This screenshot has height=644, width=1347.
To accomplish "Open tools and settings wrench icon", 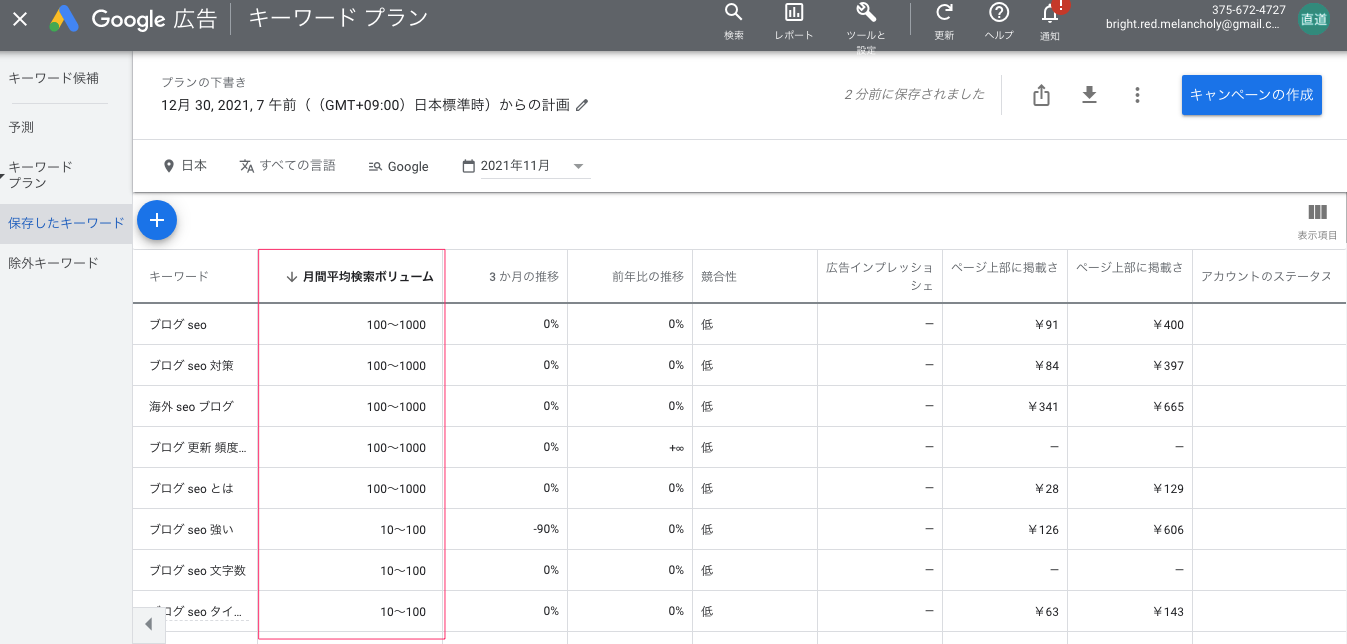I will (866, 13).
